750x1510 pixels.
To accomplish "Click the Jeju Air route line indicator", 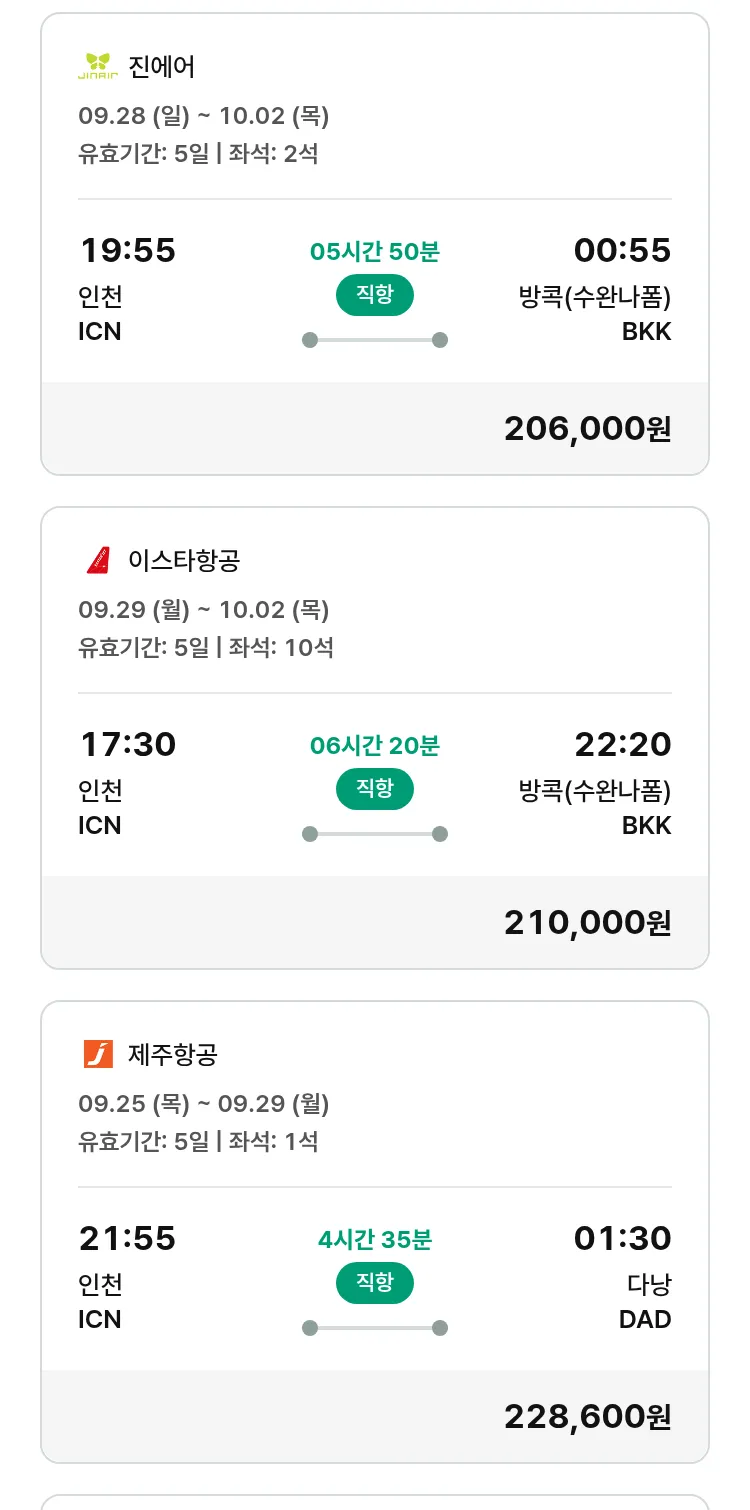I will click(x=374, y=1328).
